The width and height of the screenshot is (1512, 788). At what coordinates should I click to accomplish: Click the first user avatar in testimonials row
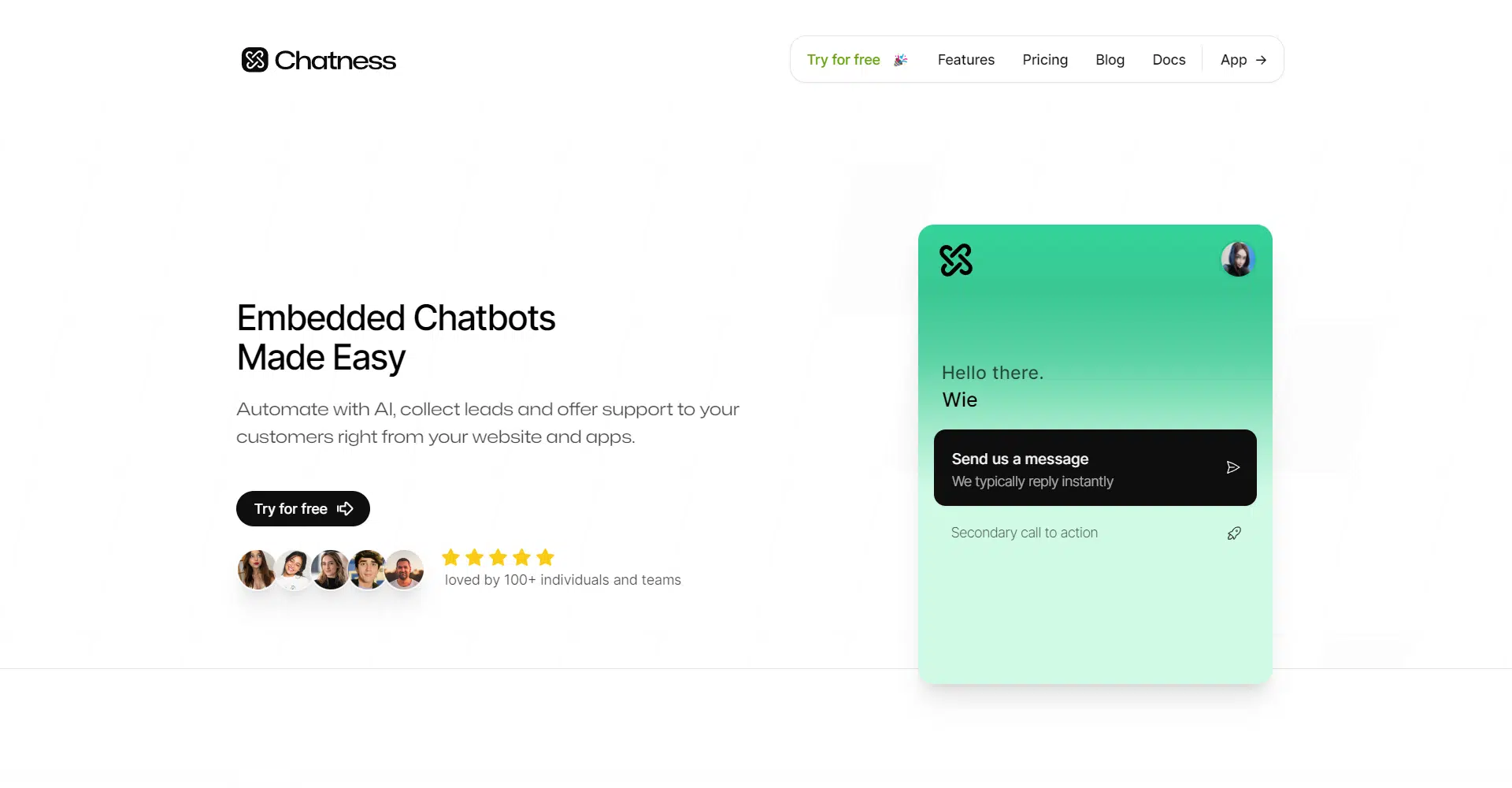tap(256, 570)
